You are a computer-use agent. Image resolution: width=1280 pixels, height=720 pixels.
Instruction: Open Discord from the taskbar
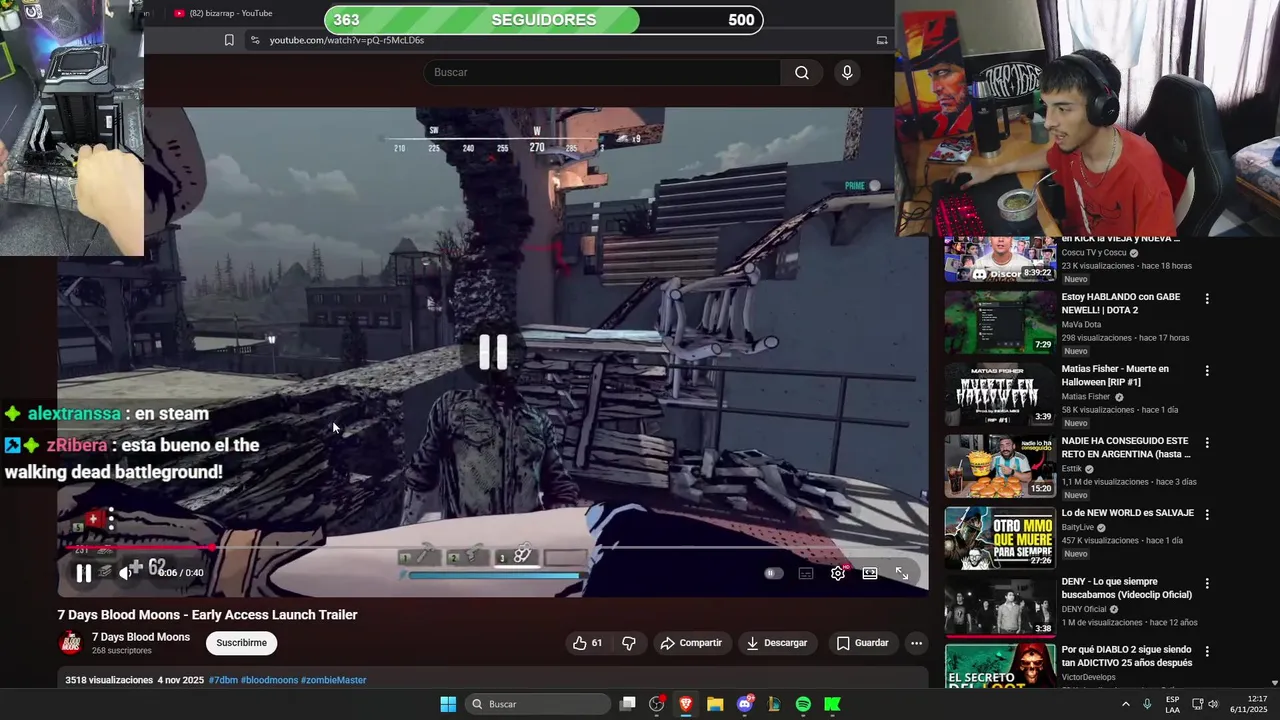pos(745,704)
